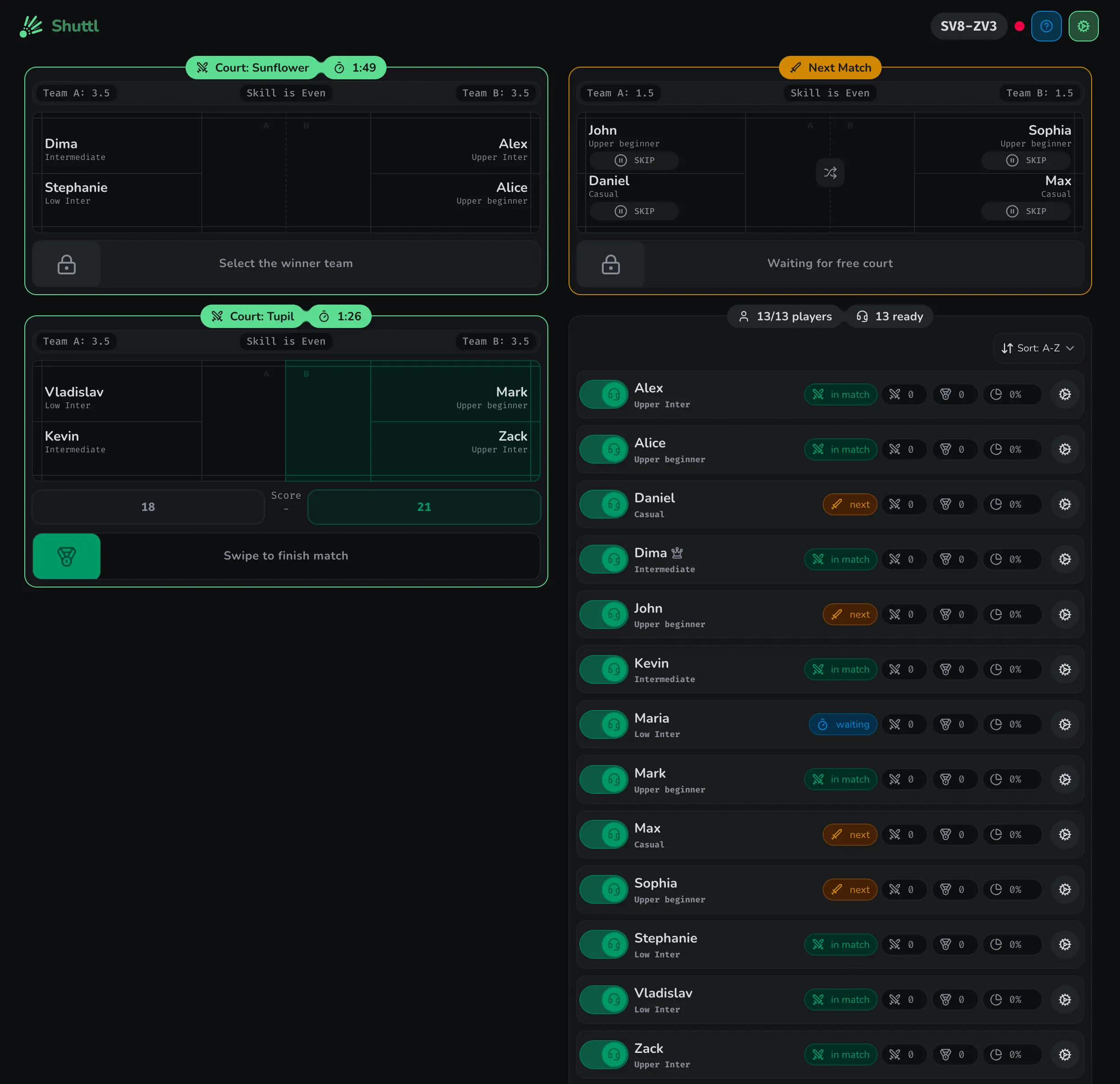The image size is (1120, 1084).
Task: Click the lock icon on Next Match card
Action: (x=610, y=264)
